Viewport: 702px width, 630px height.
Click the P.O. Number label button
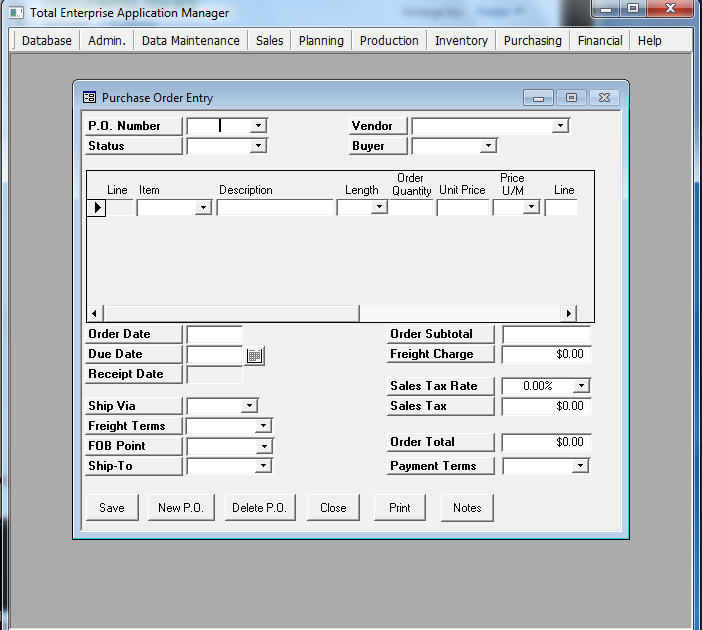[x=133, y=126]
